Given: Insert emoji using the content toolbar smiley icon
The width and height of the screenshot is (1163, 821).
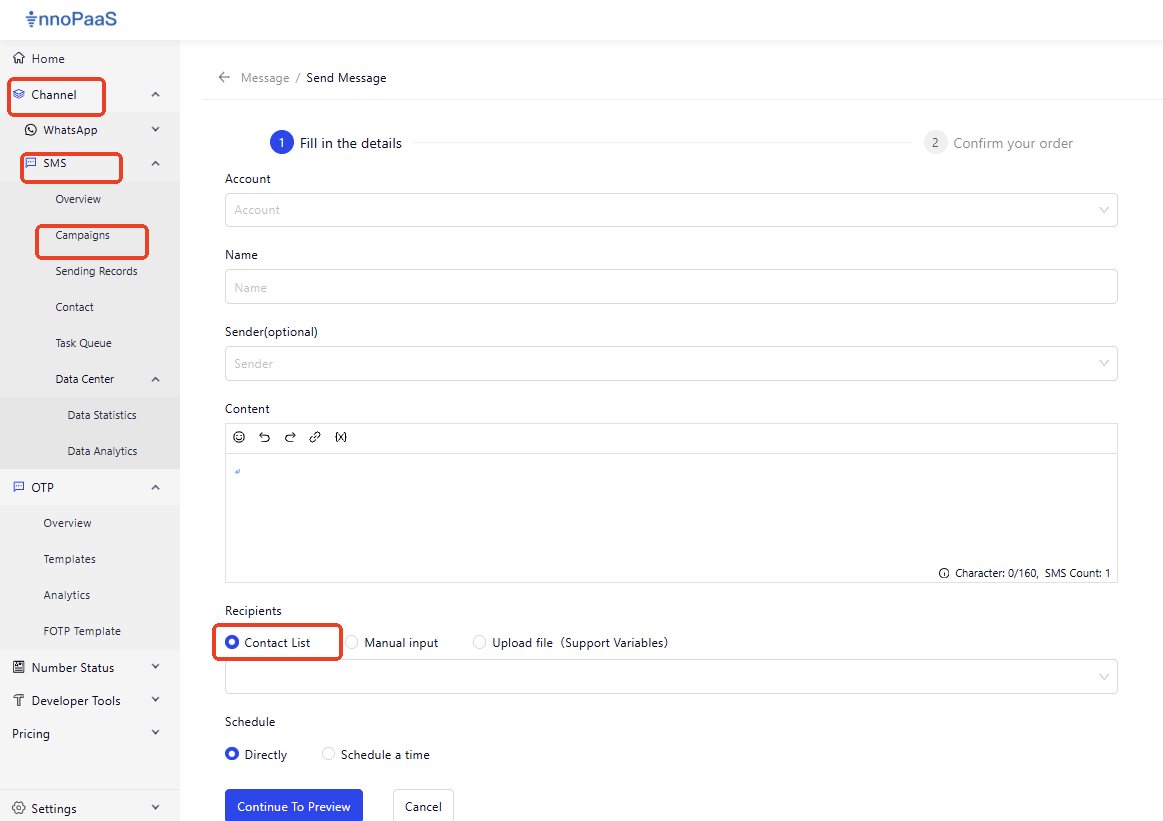Looking at the screenshot, I should tap(239, 437).
